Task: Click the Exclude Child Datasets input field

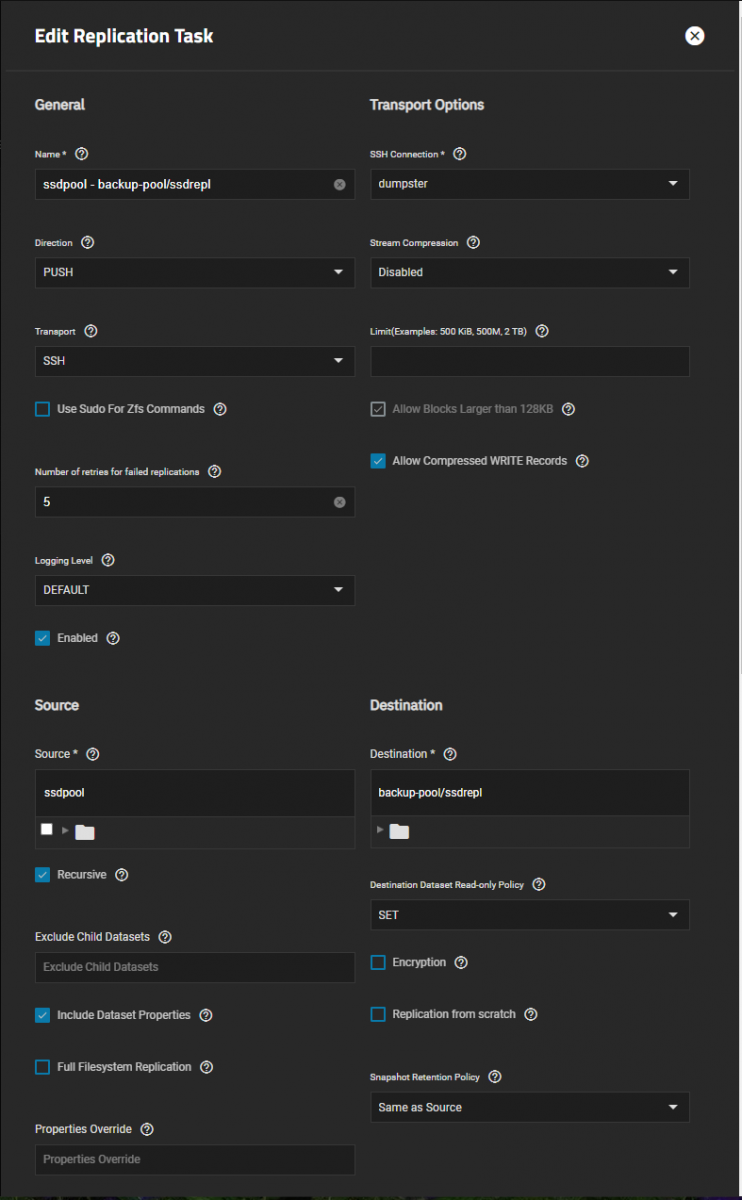Action: pos(195,967)
